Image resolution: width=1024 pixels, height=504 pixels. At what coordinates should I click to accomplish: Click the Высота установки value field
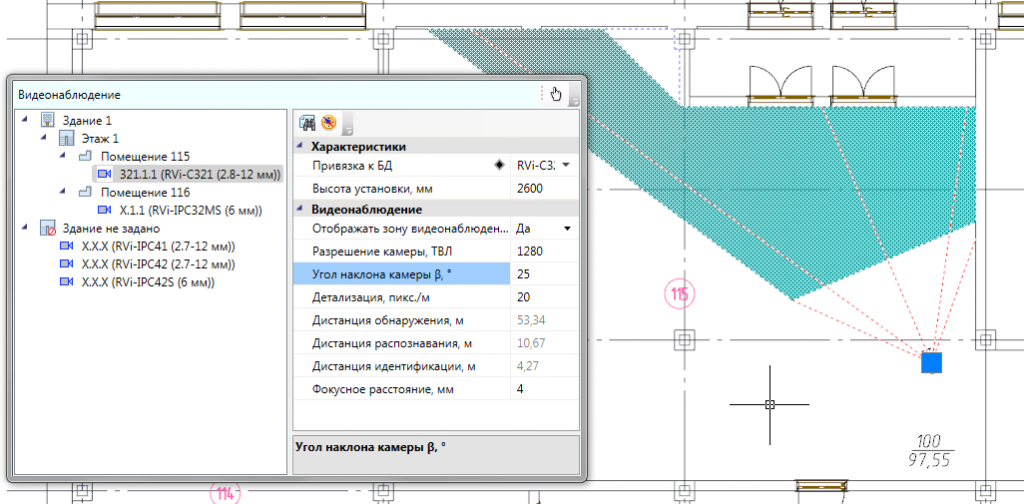(x=545, y=189)
